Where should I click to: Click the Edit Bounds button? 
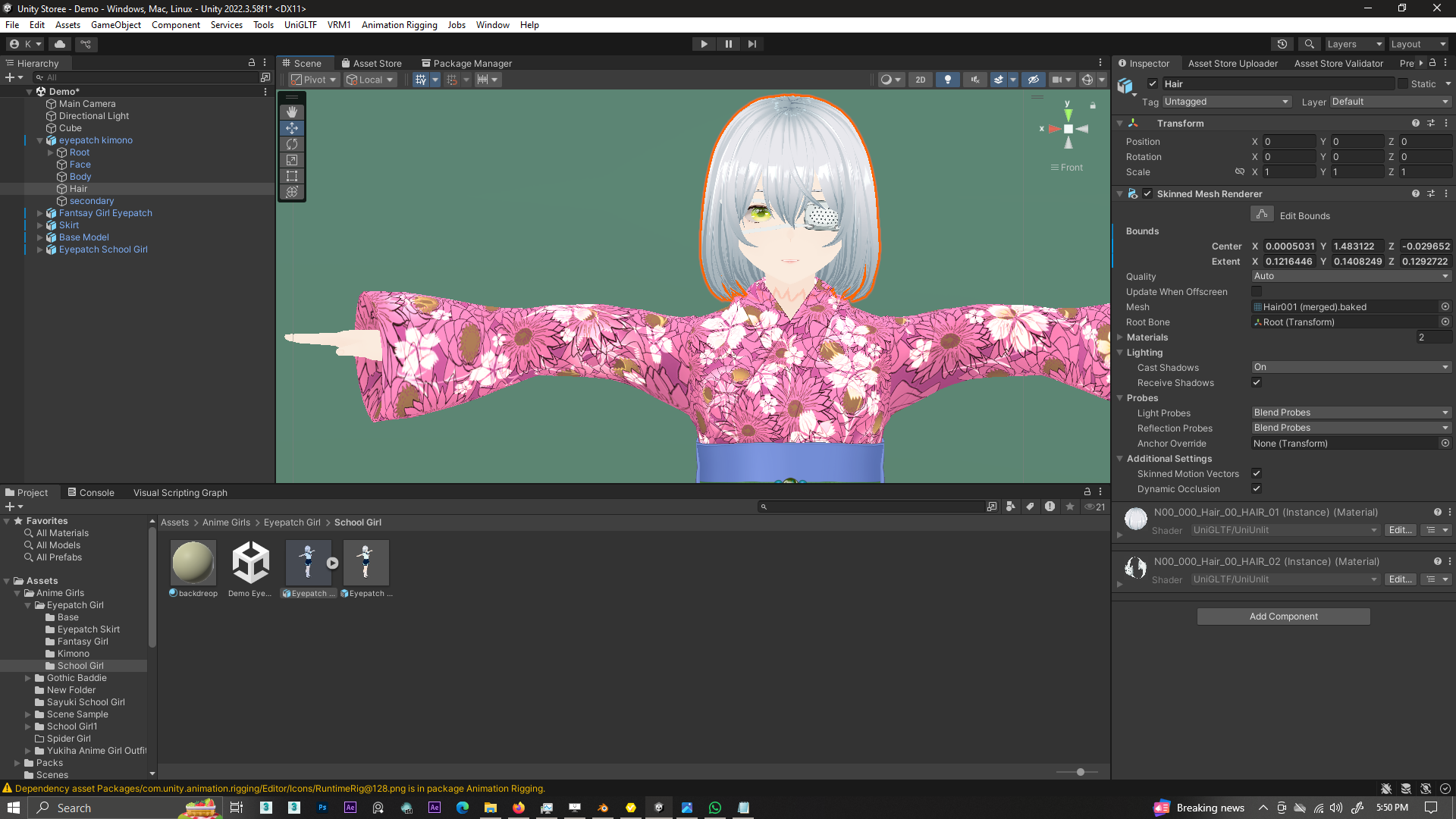point(1262,215)
